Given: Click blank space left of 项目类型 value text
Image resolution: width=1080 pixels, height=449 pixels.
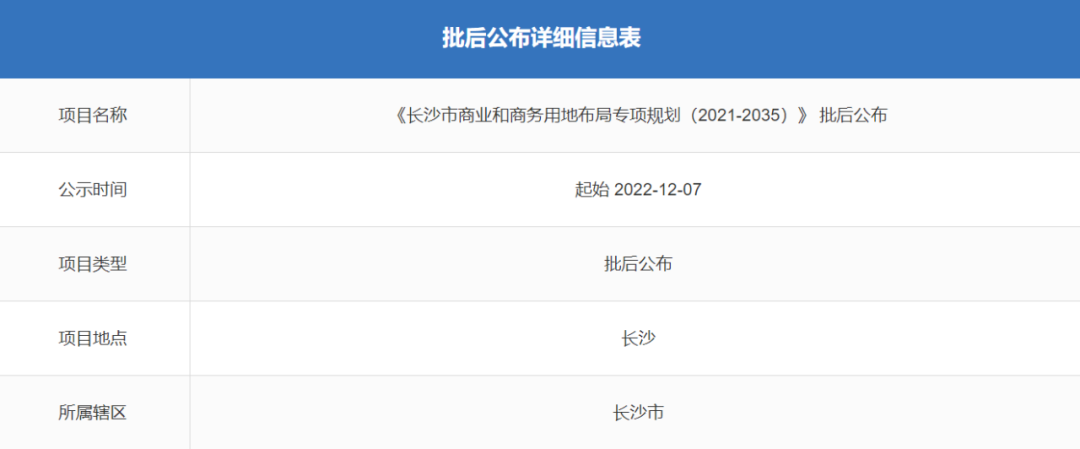Looking at the screenshot, I should pyautogui.click(x=397, y=264).
